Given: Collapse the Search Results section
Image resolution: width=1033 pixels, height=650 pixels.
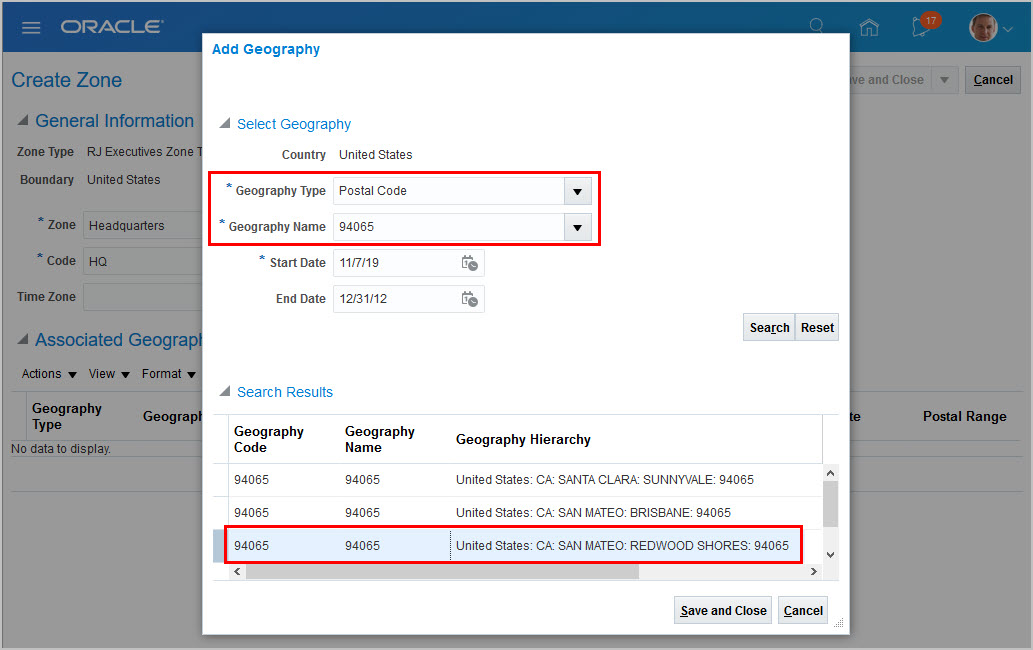Looking at the screenshot, I should tap(225, 392).
